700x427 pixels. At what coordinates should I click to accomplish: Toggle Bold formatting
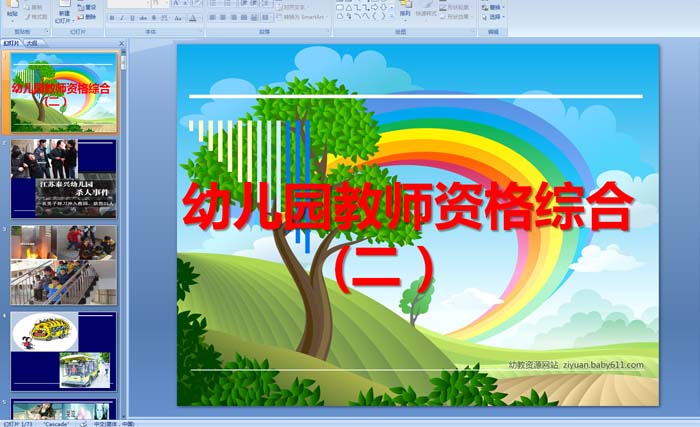point(112,18)
